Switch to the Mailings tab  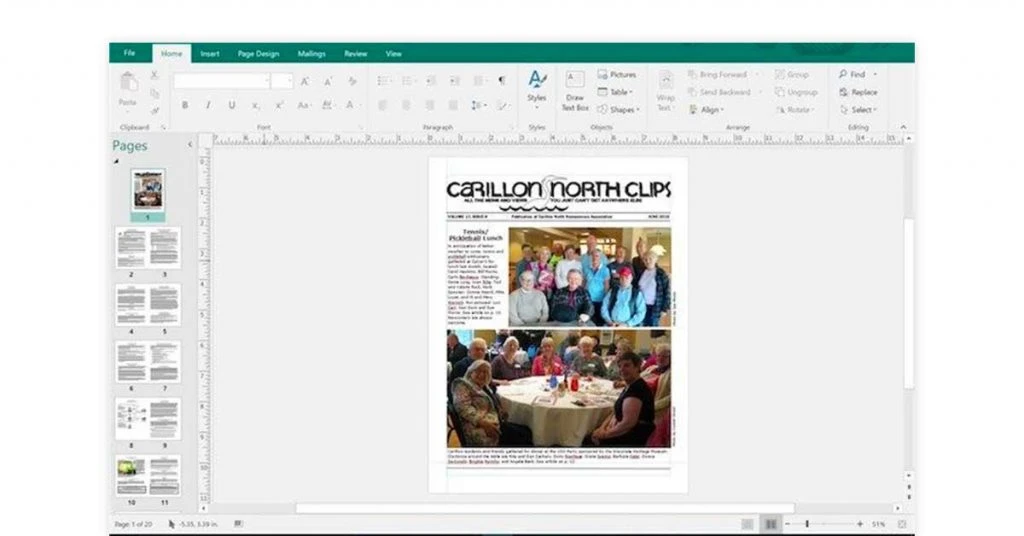312,54
